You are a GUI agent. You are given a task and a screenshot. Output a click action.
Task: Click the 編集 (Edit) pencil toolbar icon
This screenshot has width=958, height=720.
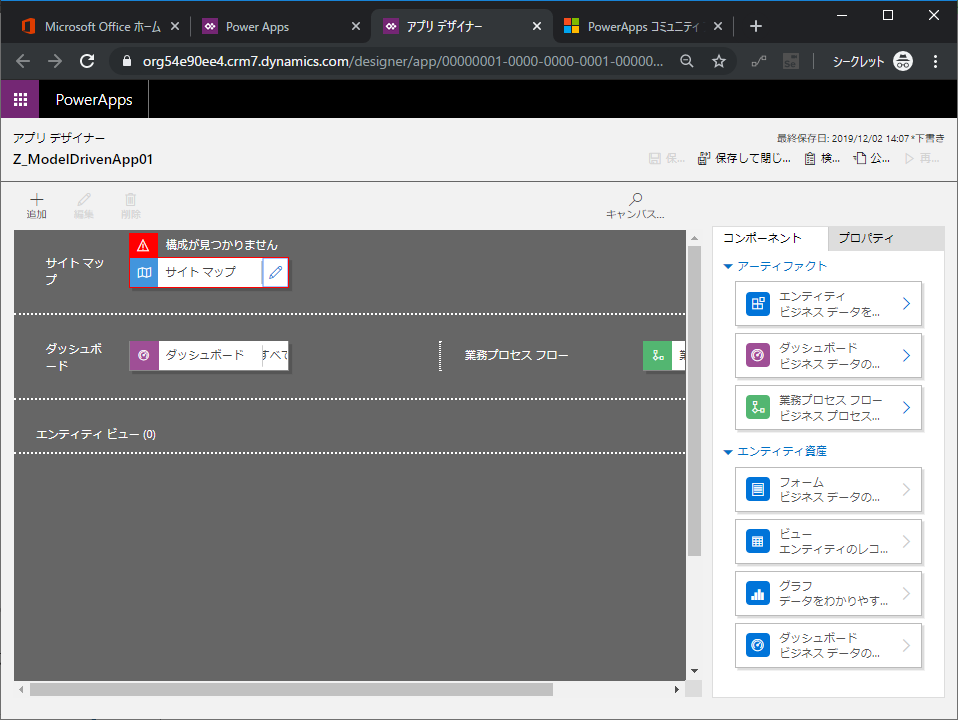coord(84,199)
